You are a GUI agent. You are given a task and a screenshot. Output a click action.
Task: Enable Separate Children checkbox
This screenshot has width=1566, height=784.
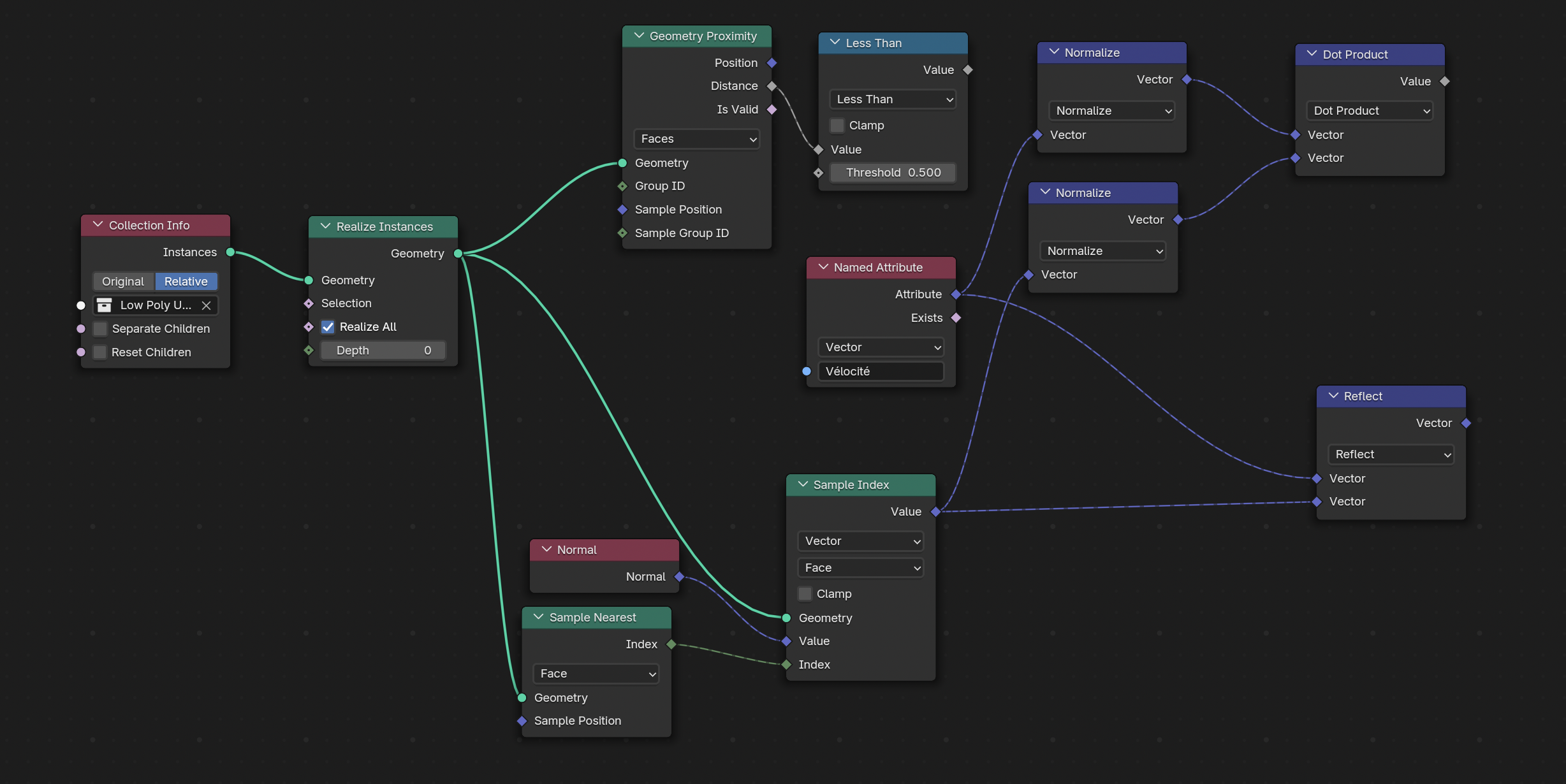pos(100,329)
